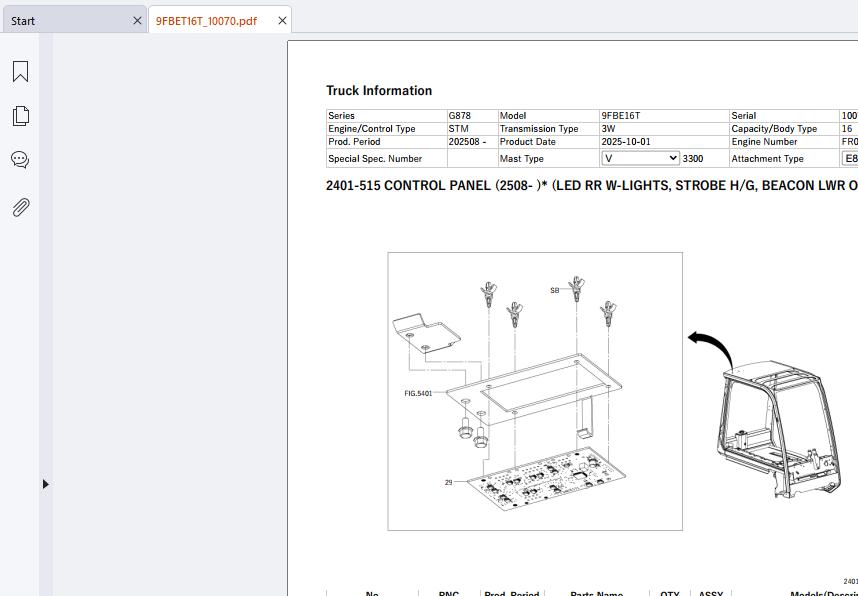Click the 3W transmission type cell
This screenshot has height=596, width=858.
664,129
